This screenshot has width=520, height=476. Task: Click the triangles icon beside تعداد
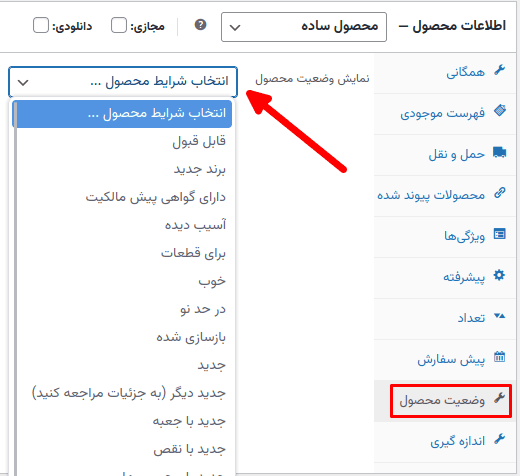click(x=500, y=316)
